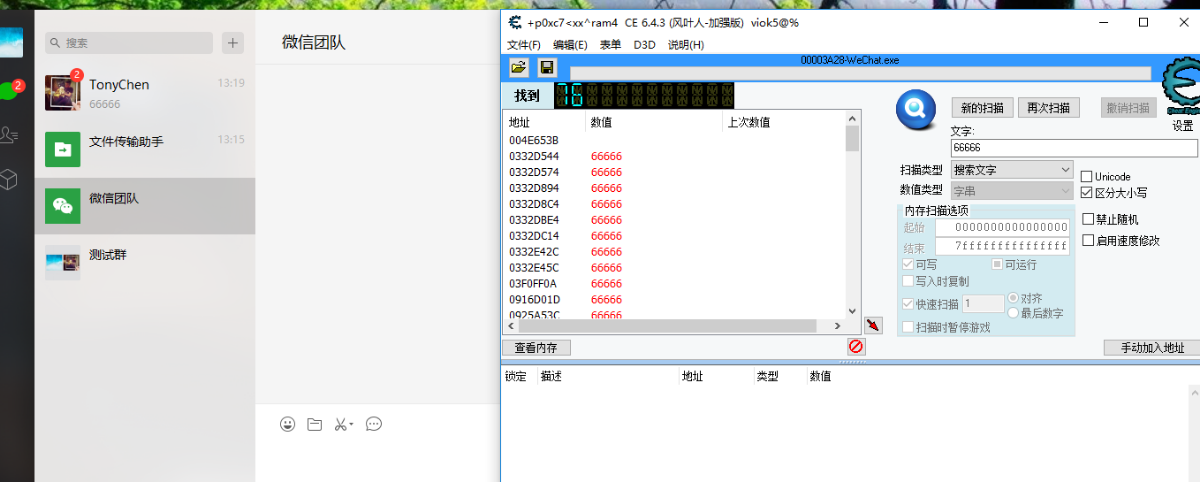1200x482 pixels.
Task: Open the WeChat favorites cube icon
Action: click(x=9, y=179)
